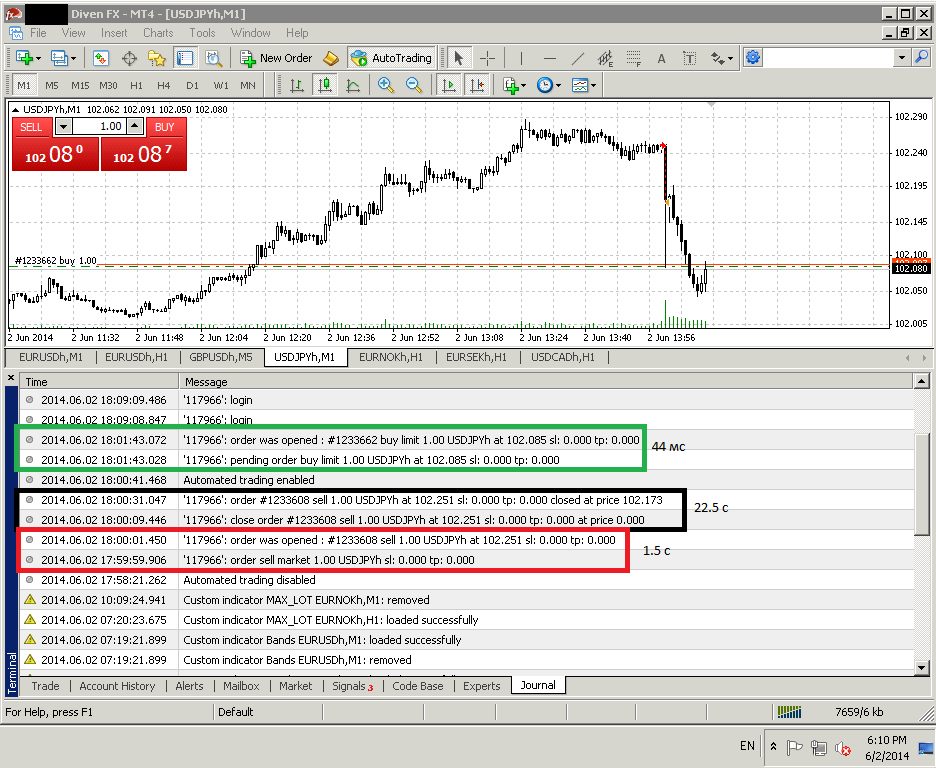Screen dimensions: 936x768
Task: Open the Experts tab in Terminal
Action: 482,686
